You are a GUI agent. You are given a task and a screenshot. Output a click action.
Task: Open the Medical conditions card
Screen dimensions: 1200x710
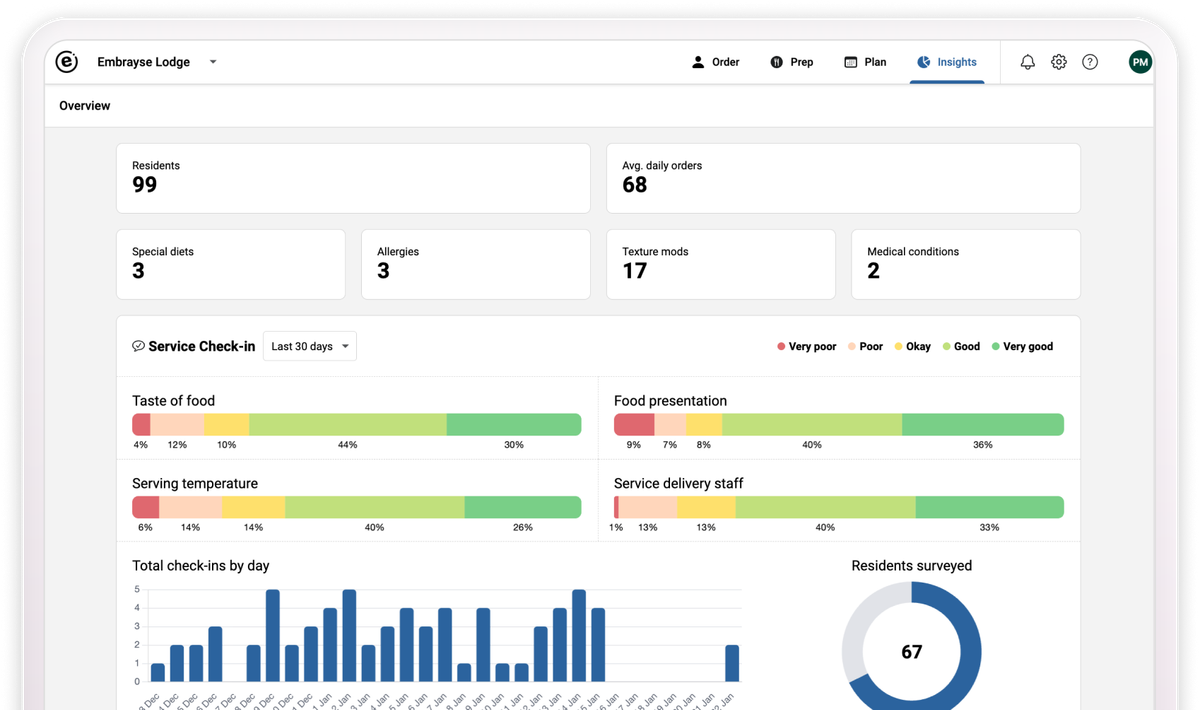(966, 264)
